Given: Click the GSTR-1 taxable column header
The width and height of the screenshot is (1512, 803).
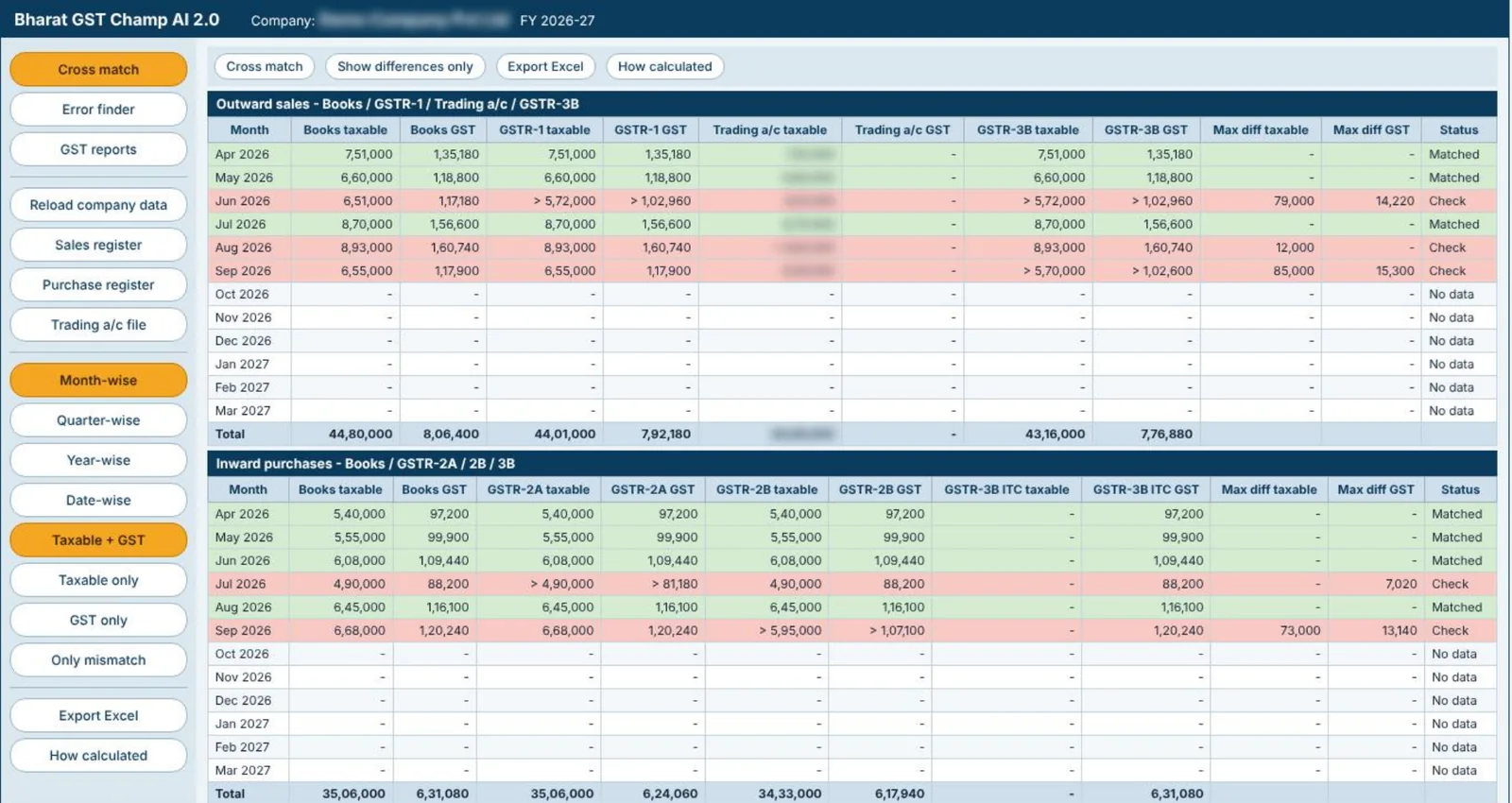Looking at the screenshot, I should click(x=544, y=130).
